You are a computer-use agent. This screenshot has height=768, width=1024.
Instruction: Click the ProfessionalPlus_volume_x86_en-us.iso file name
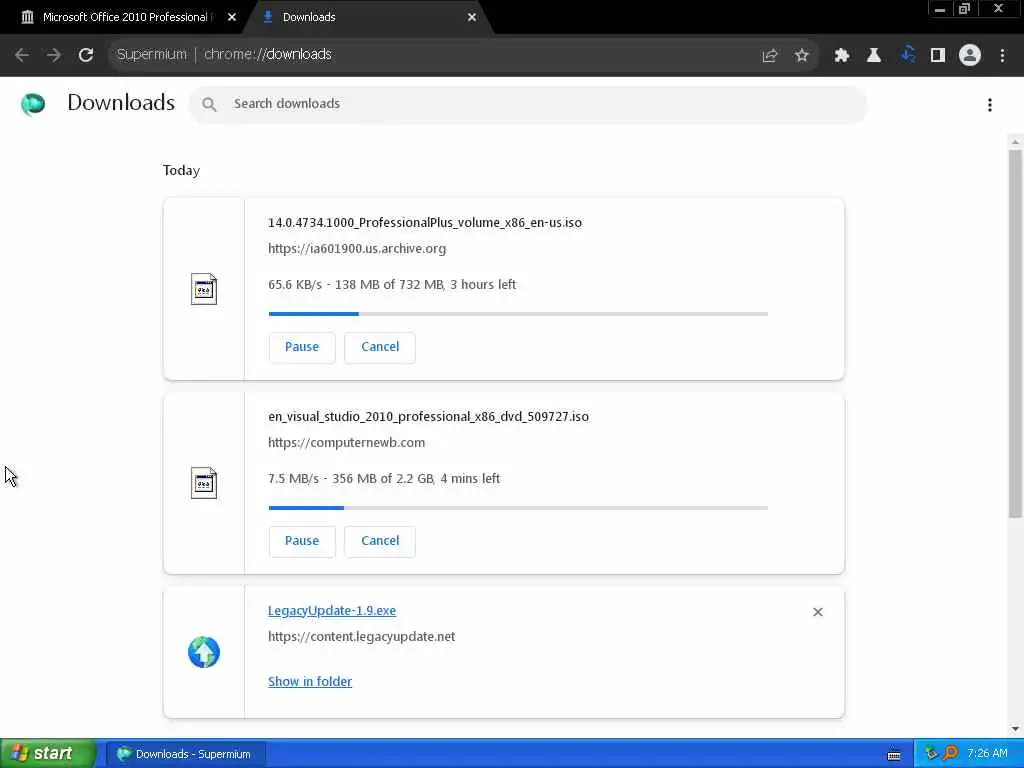[424, 223]
